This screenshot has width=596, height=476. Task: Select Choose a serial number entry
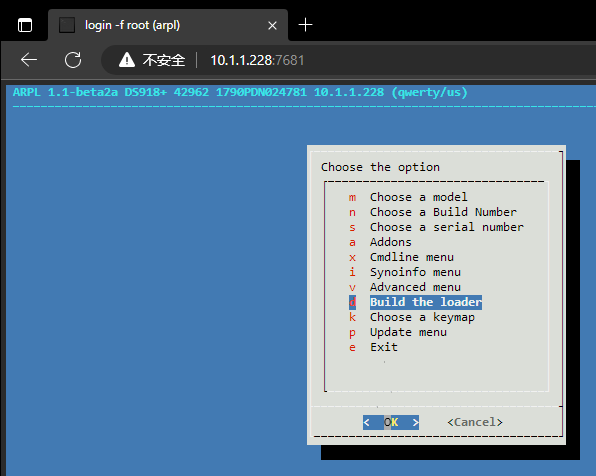click(x=447, y=227)
